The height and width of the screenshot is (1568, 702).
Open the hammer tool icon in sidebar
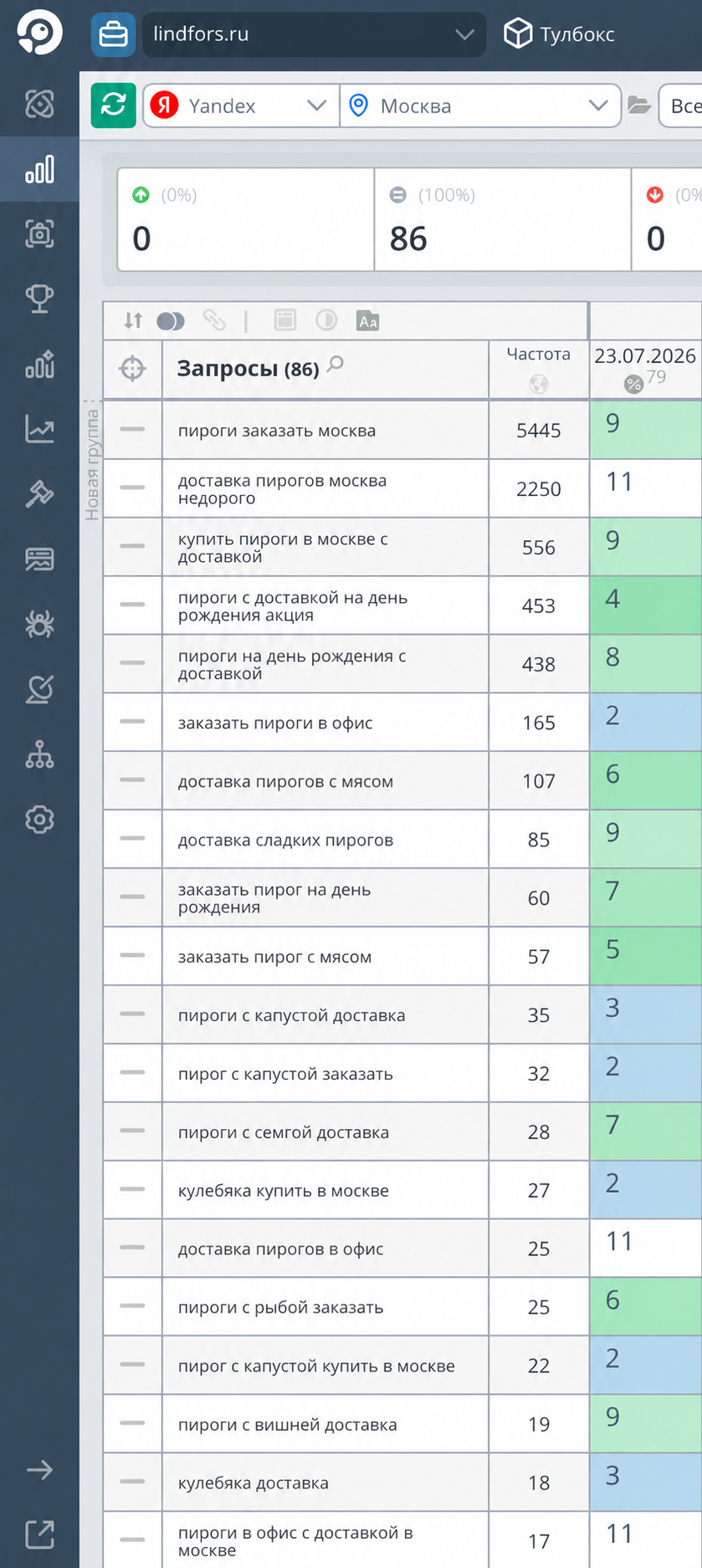[39, 494]
